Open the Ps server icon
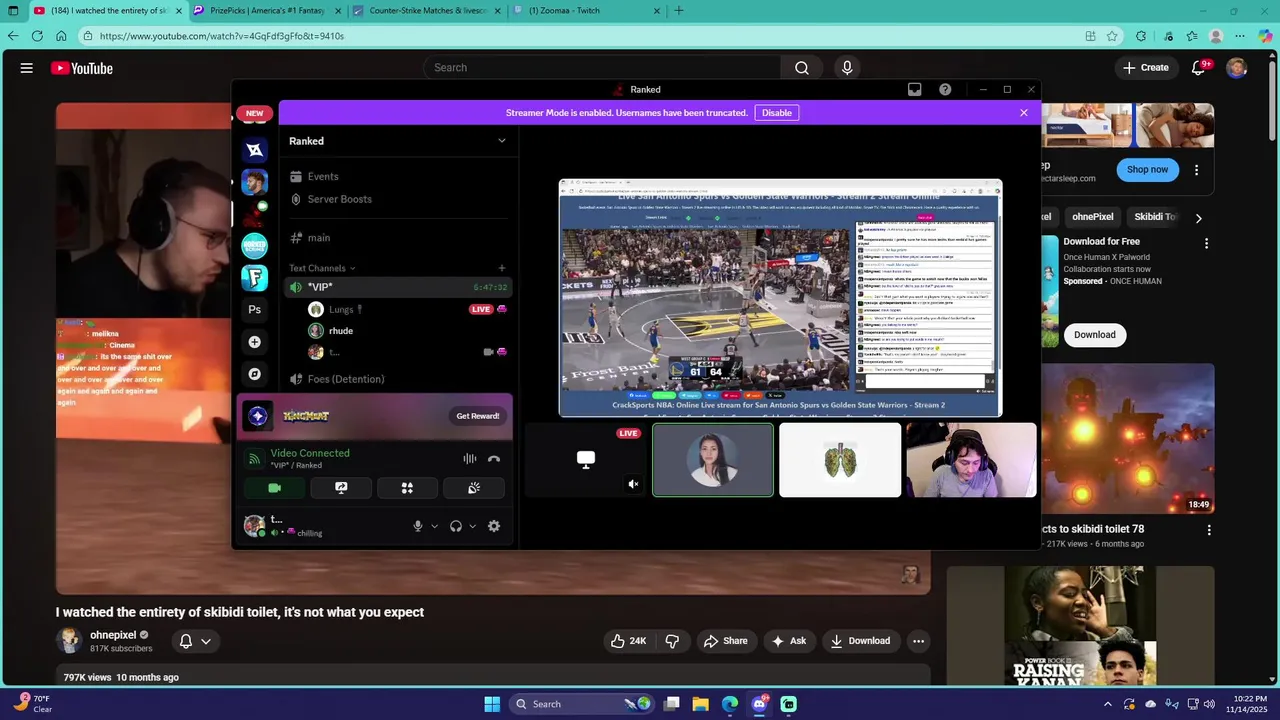 tap(255, 310)
